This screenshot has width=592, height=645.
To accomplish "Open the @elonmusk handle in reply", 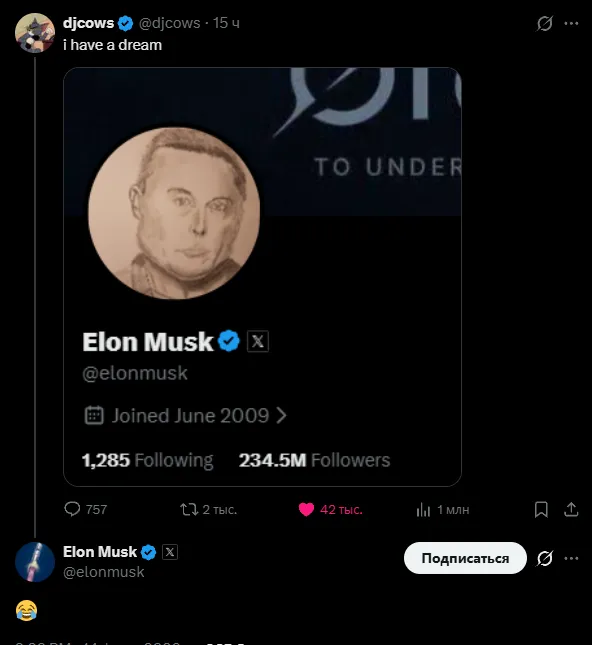I will click(x=104, y=572).
